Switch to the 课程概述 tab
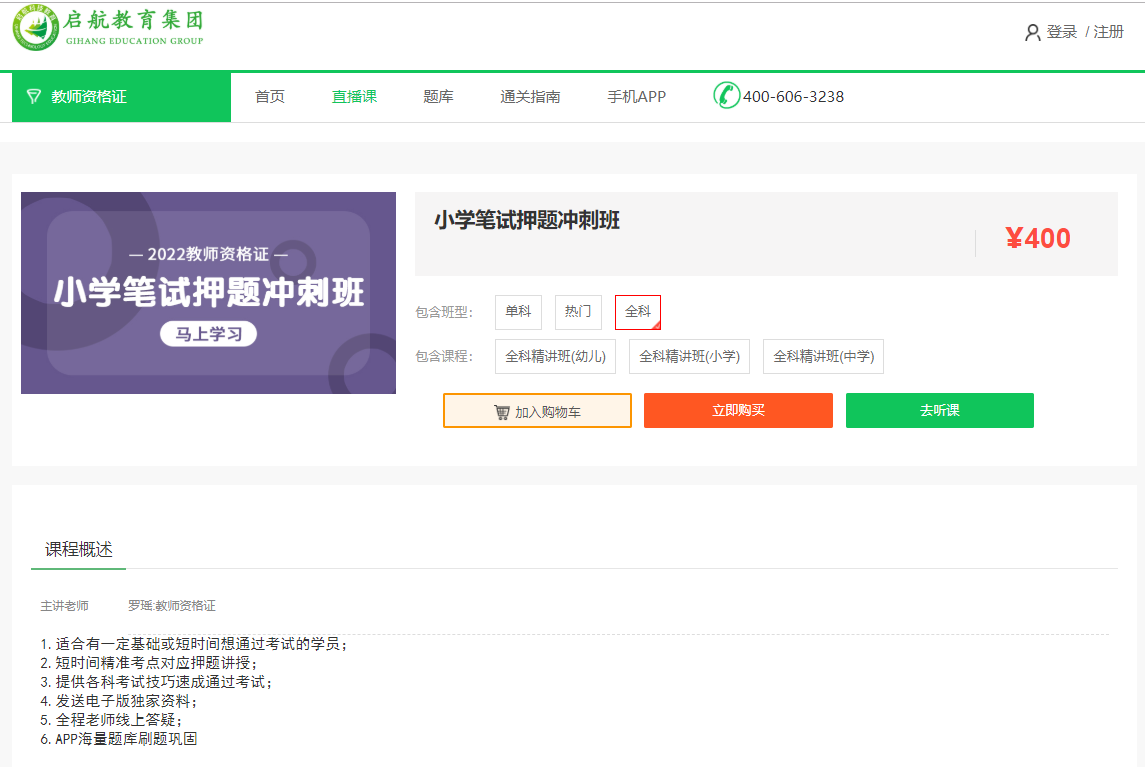Image resolution: width=1145 pixels, height=767 pixels. 79,550
